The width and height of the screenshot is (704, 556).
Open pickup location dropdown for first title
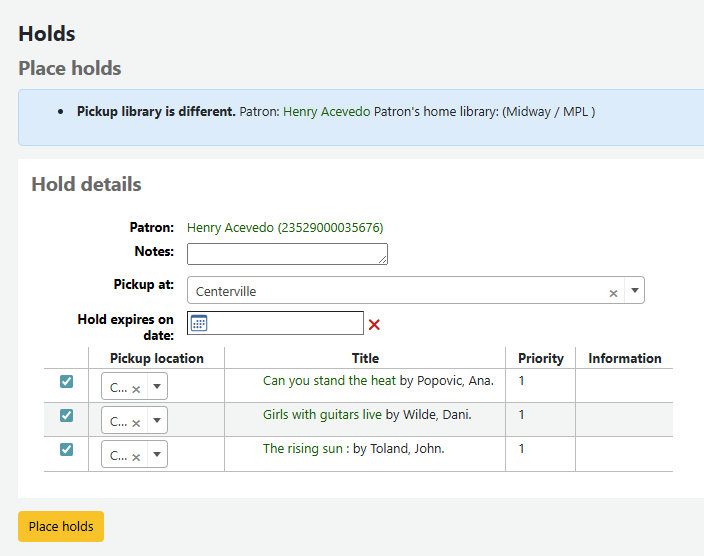tap(157, 388)
